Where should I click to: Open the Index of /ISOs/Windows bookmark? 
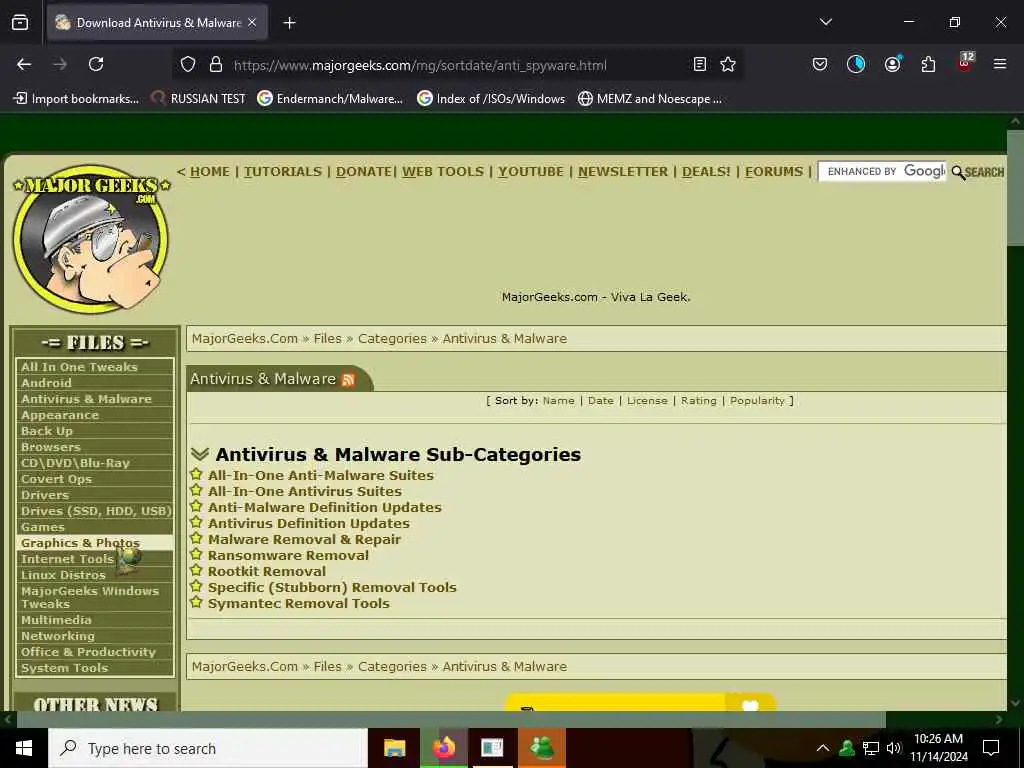pos(491,99)
